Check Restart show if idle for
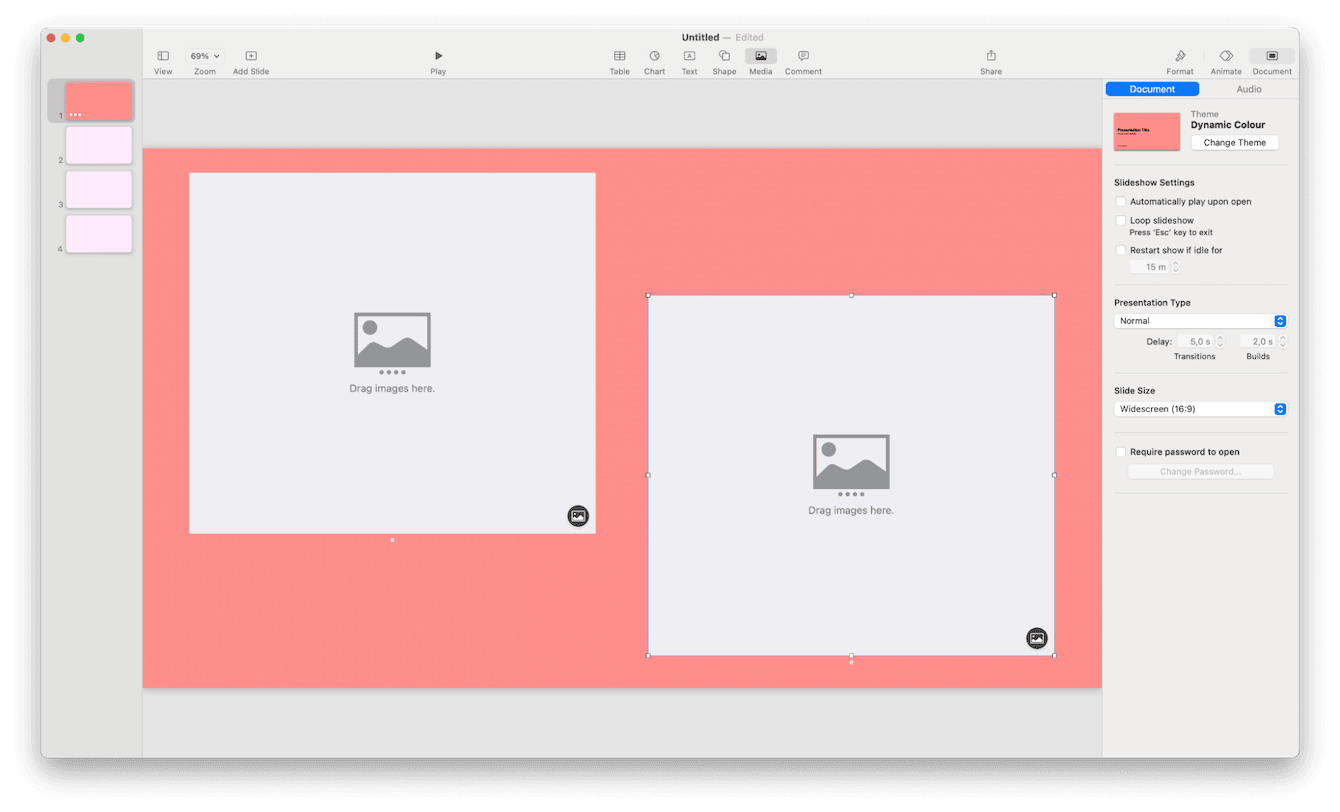Viewport: 1340px width, 812px height. coord(1121,250)
